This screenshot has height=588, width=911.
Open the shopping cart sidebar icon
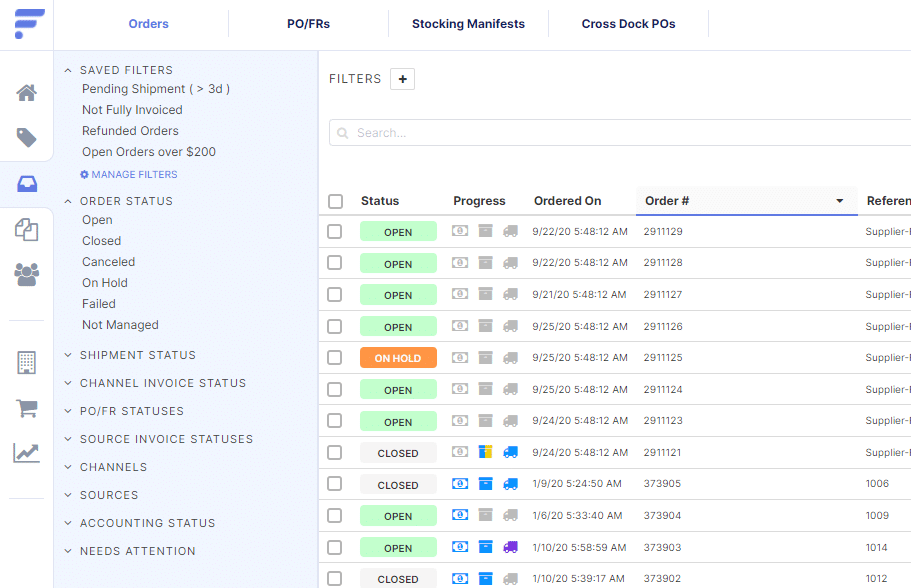(27, 408)
